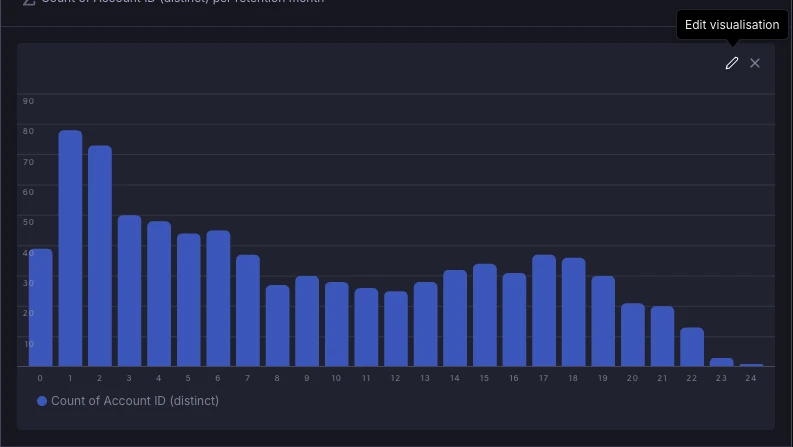Pick the bar at month 7
This screenshot has width=793, height=447.
point(248,310)
